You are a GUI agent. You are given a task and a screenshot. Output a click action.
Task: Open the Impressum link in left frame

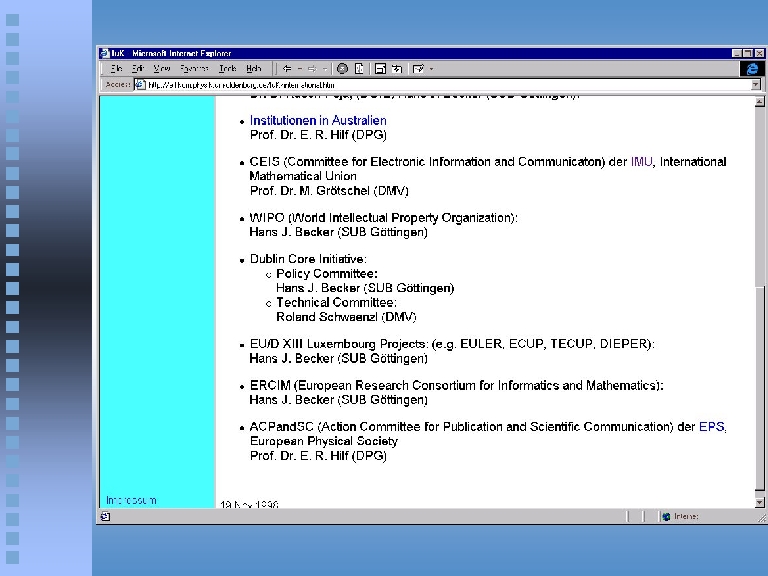click(x=131, y=500)
